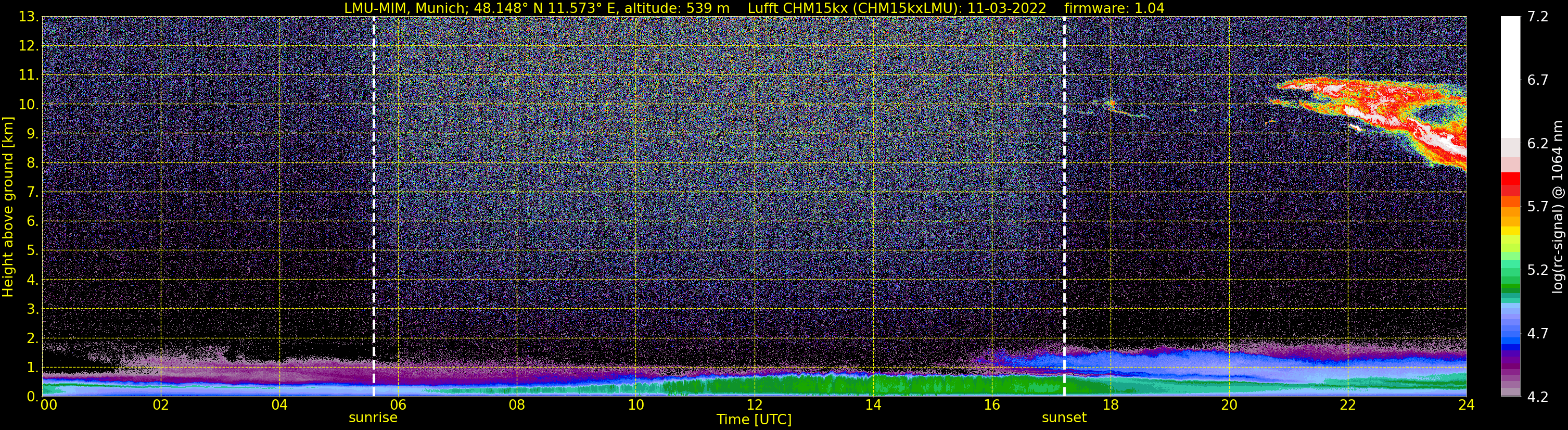Click the "Time [UTC]" axis label
Viewport: 1568px width, 430px height.
point(754,420)
